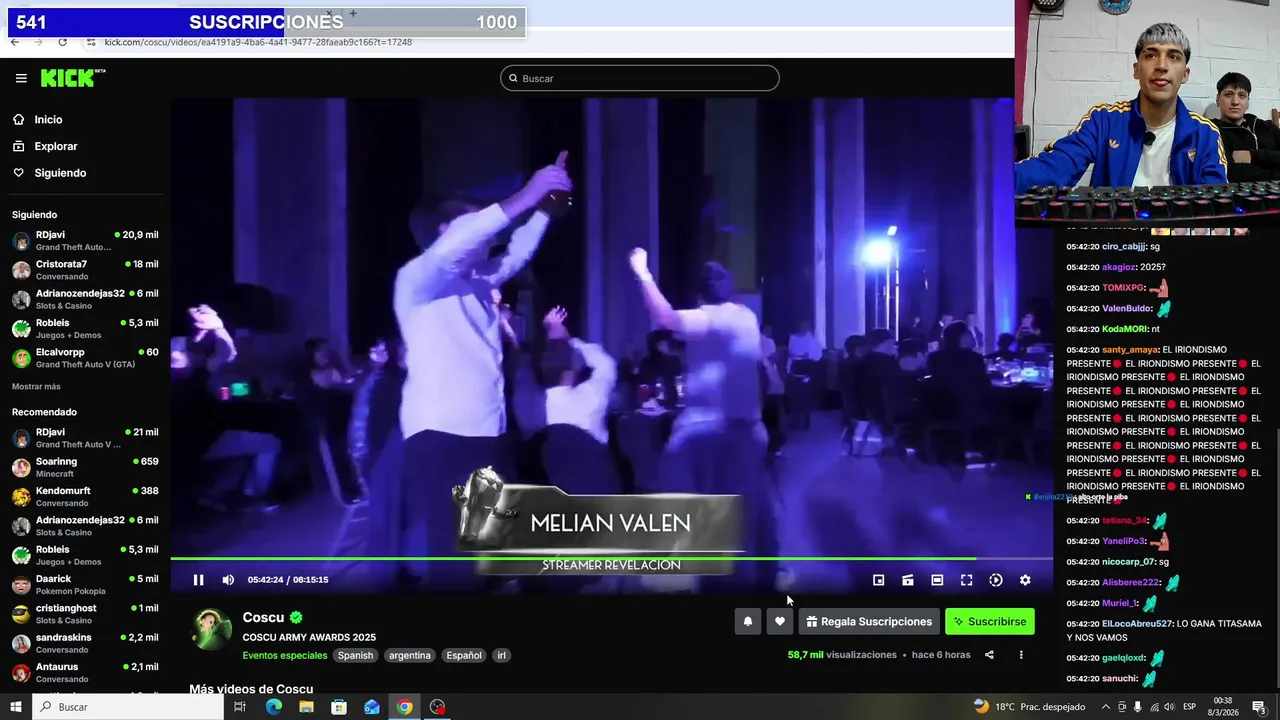1280x720 pixels.
Task: Open the hamburger sidebar menu
Action: 21,78
